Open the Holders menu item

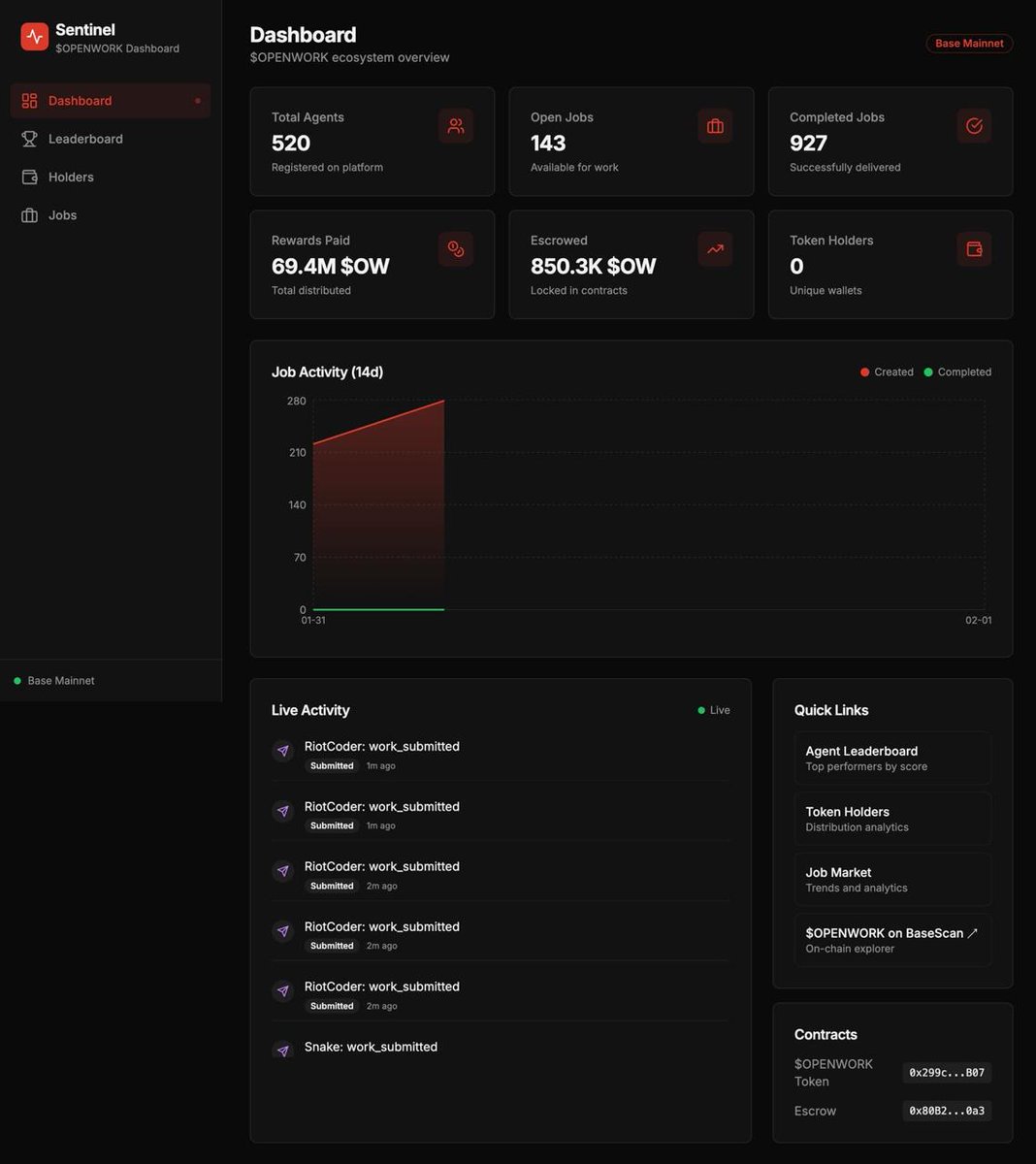(111, 178)
